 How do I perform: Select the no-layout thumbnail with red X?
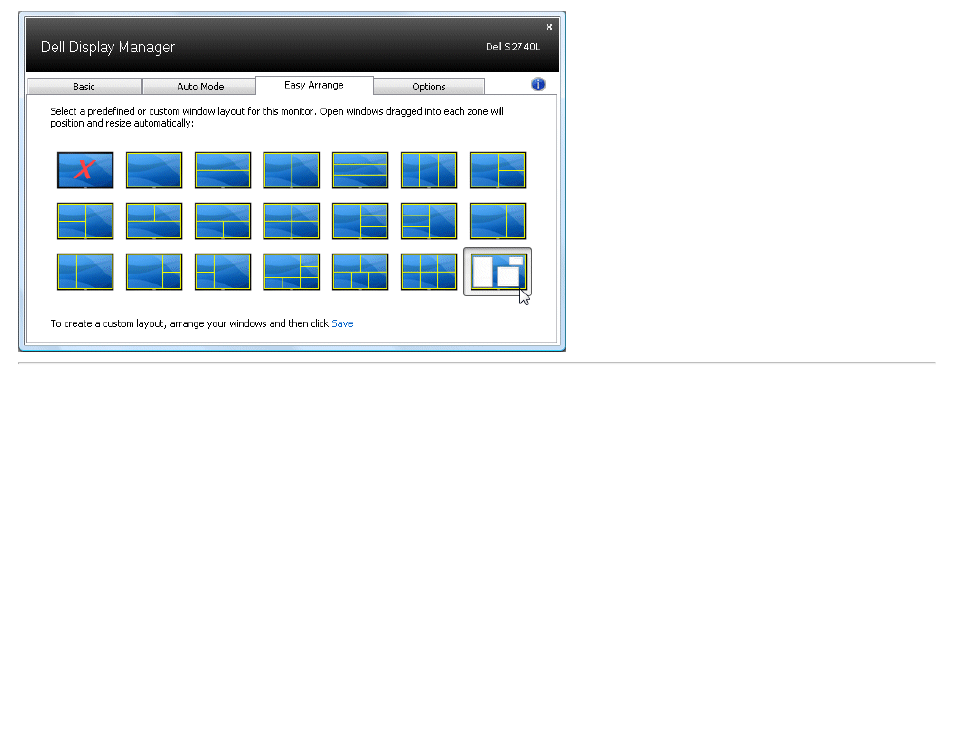click(85, 170)
